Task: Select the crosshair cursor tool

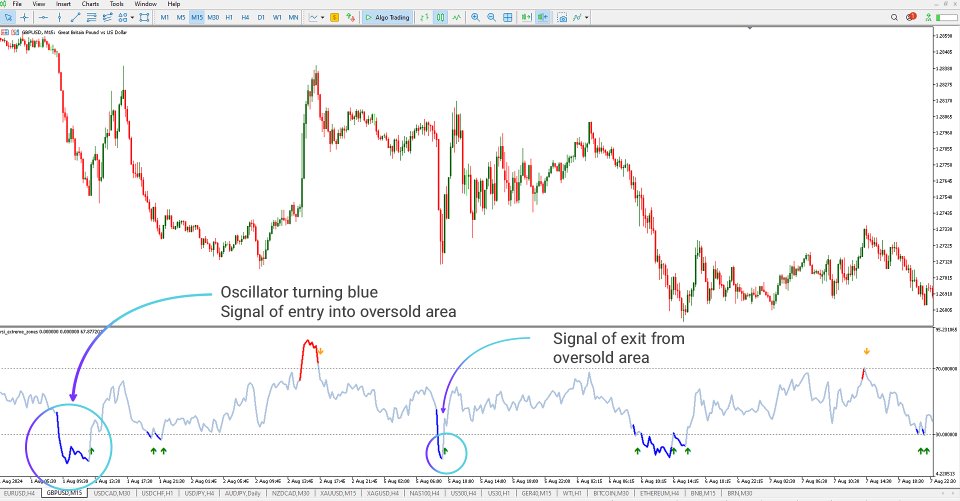Action: 24,18
